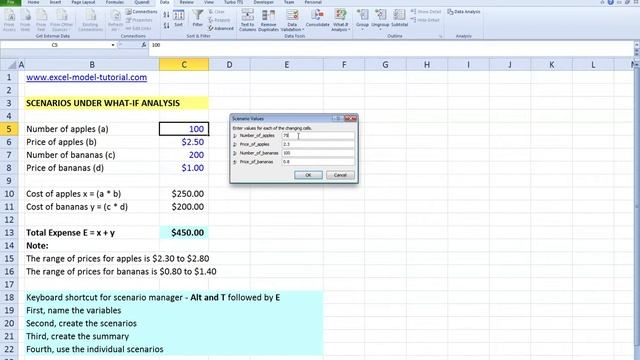Click Cancel in Scenario Values dialog
This screenshot has height=360, width=640.
[x=340, y=175]
